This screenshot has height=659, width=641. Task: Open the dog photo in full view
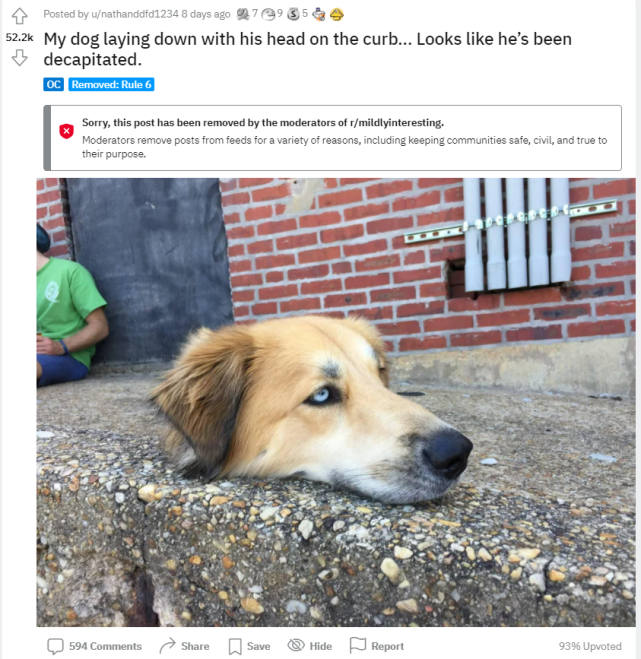click(336, 402)
